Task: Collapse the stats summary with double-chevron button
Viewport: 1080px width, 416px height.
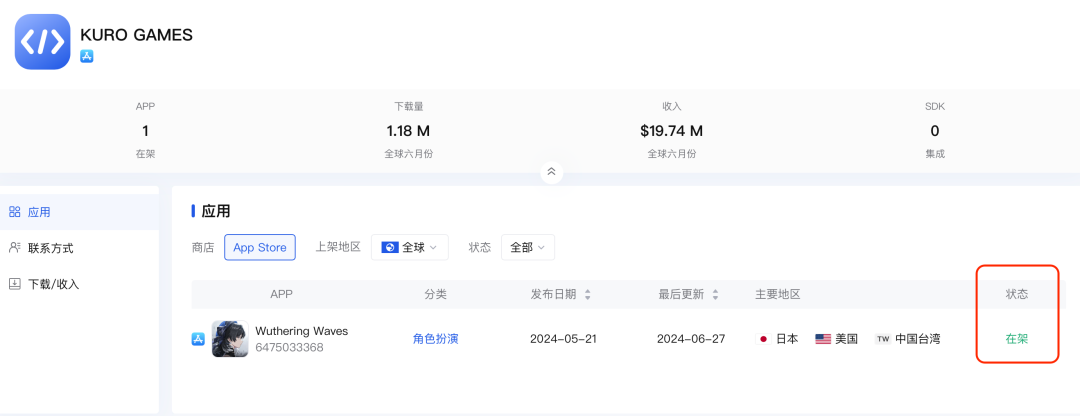Action: click(551, 172)
